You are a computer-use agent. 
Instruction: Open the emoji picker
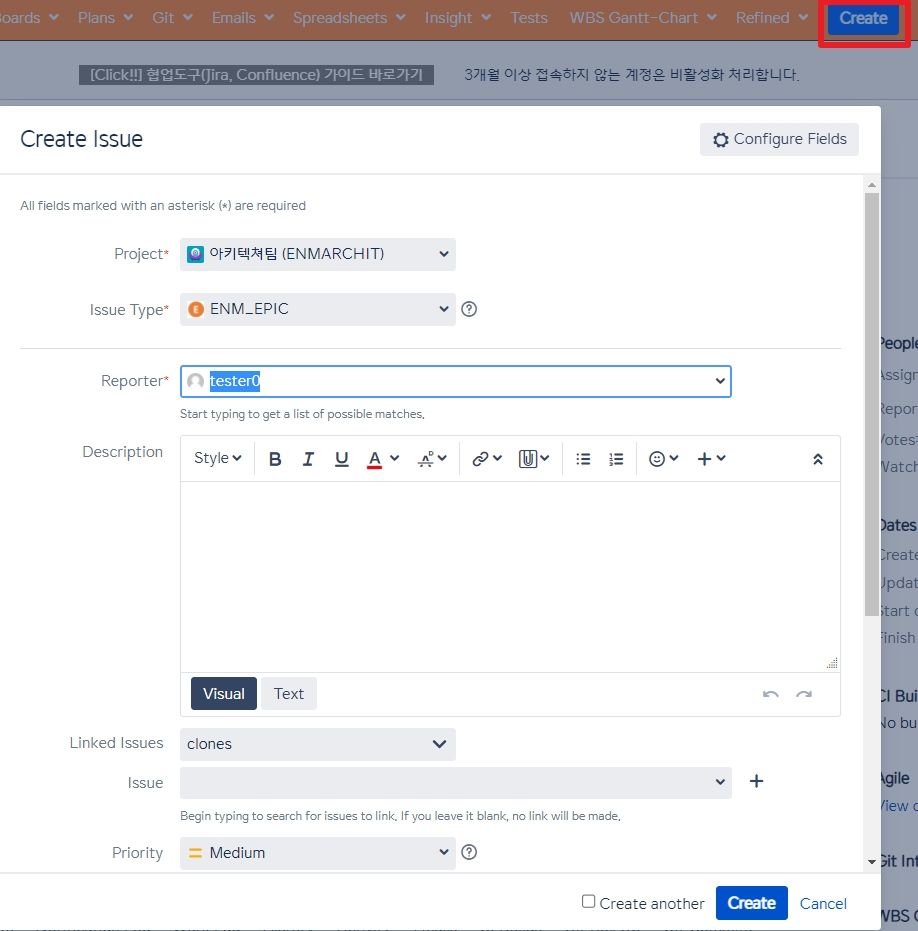click(x=663, y=458)
